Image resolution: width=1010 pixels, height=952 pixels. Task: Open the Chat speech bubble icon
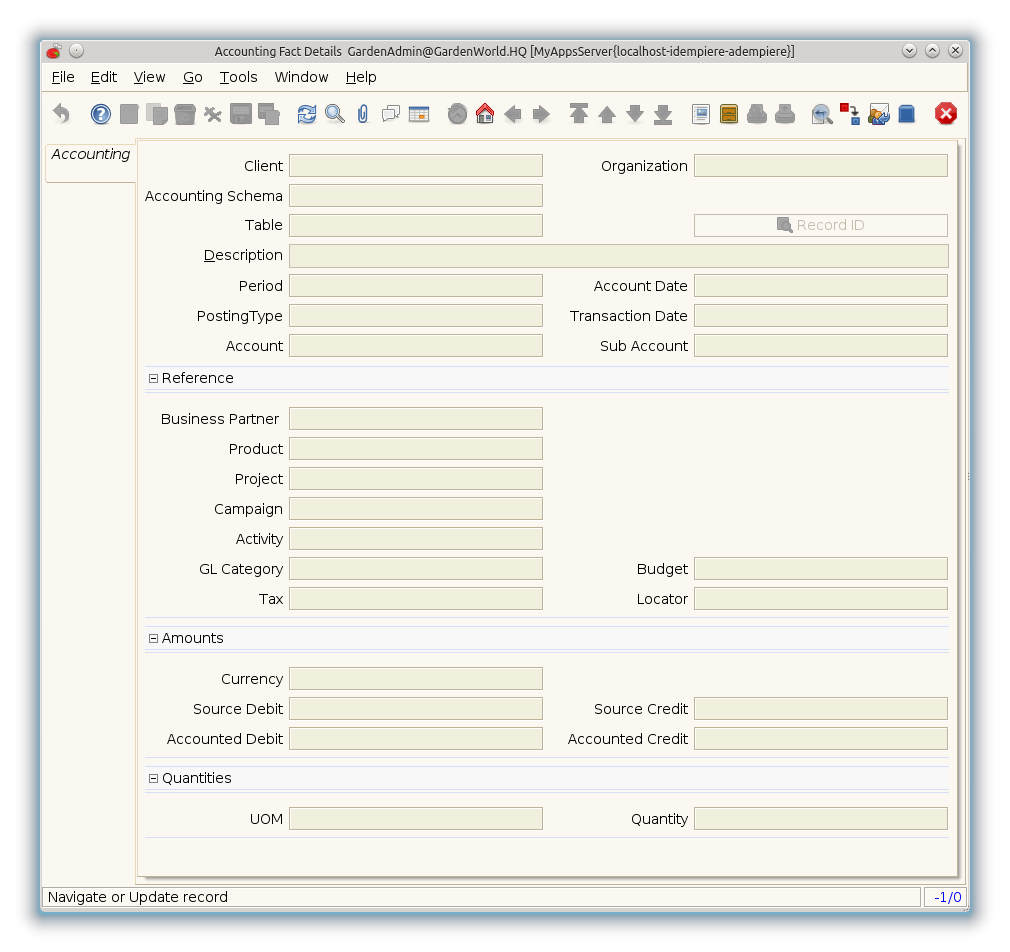click(391, 114)
